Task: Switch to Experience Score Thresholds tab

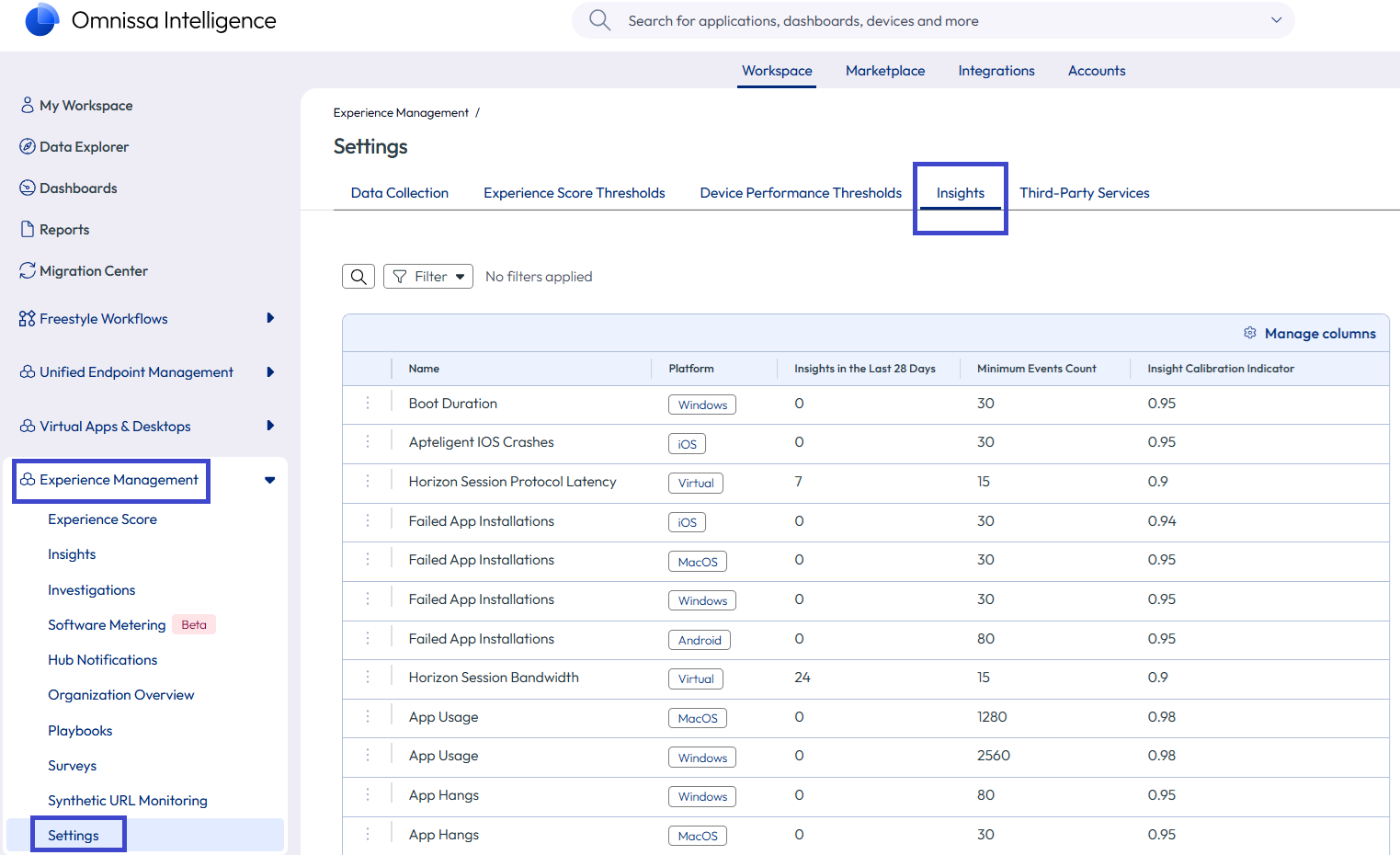Action: click(575, 192)
